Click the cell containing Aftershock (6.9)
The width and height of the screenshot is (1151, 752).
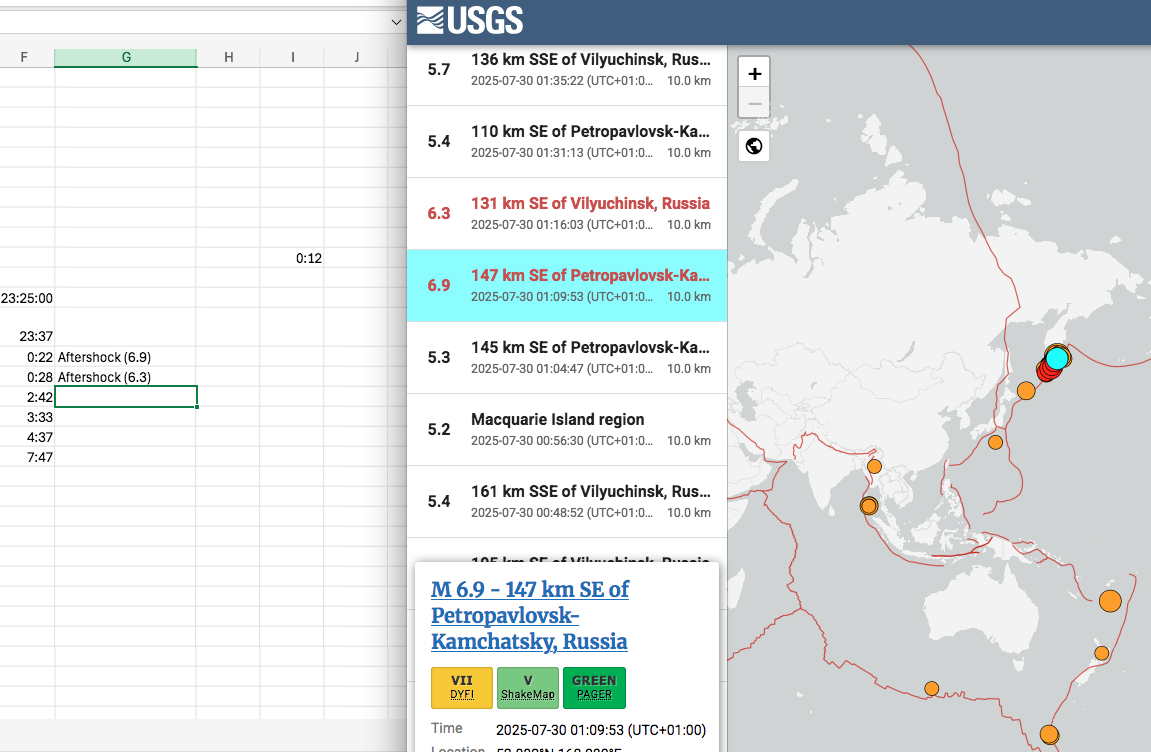tap(125, 357)
